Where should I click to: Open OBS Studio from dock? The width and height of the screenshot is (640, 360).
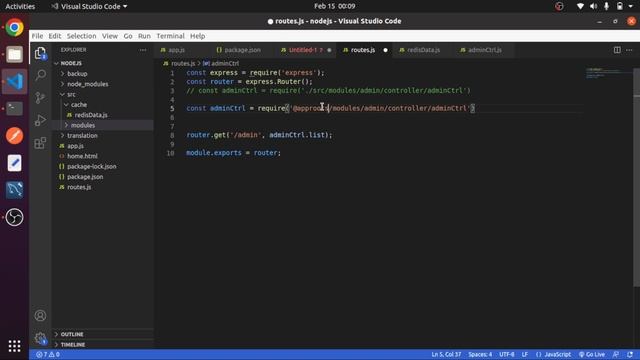14,217
